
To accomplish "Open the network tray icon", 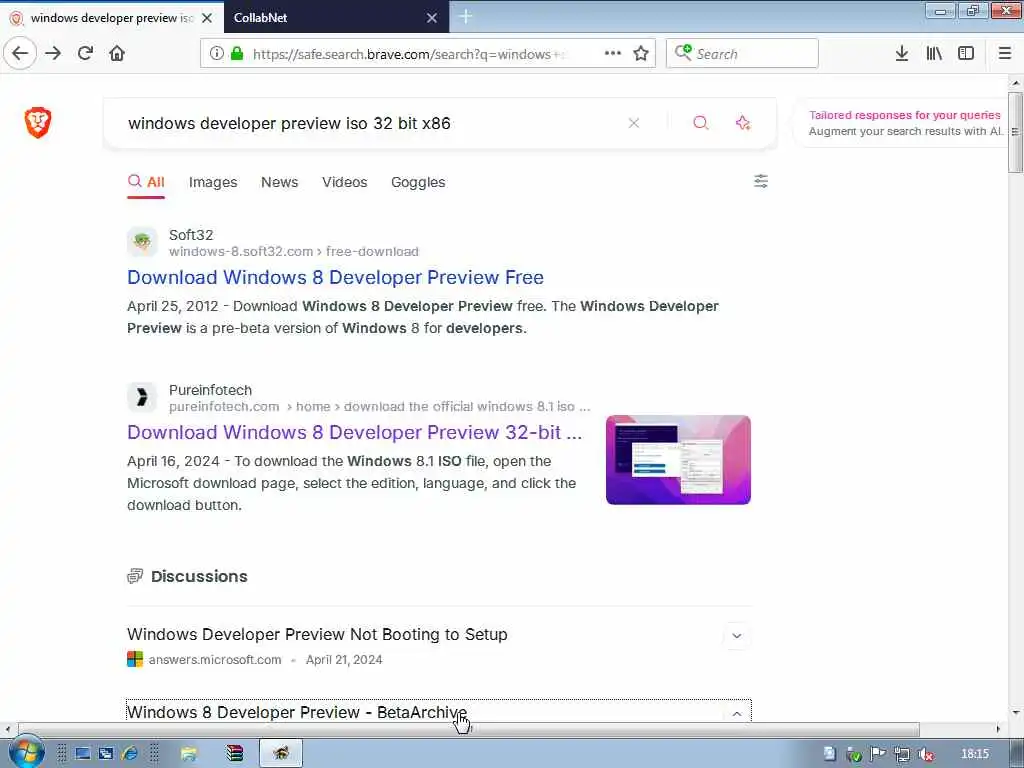I will (x=902, y=754).
